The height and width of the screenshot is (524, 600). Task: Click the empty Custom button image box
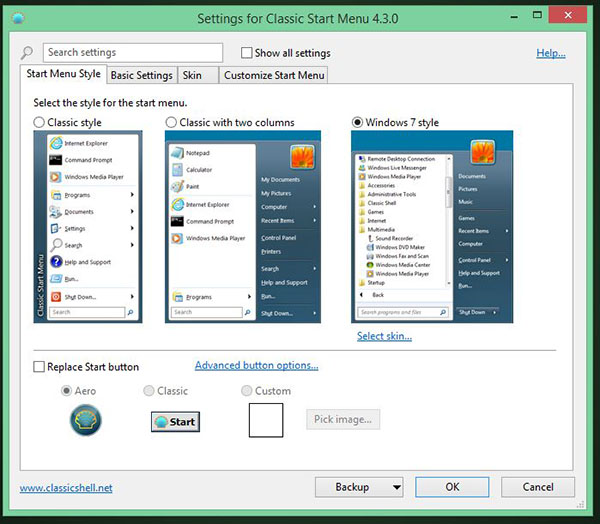(x=266, y=420)
